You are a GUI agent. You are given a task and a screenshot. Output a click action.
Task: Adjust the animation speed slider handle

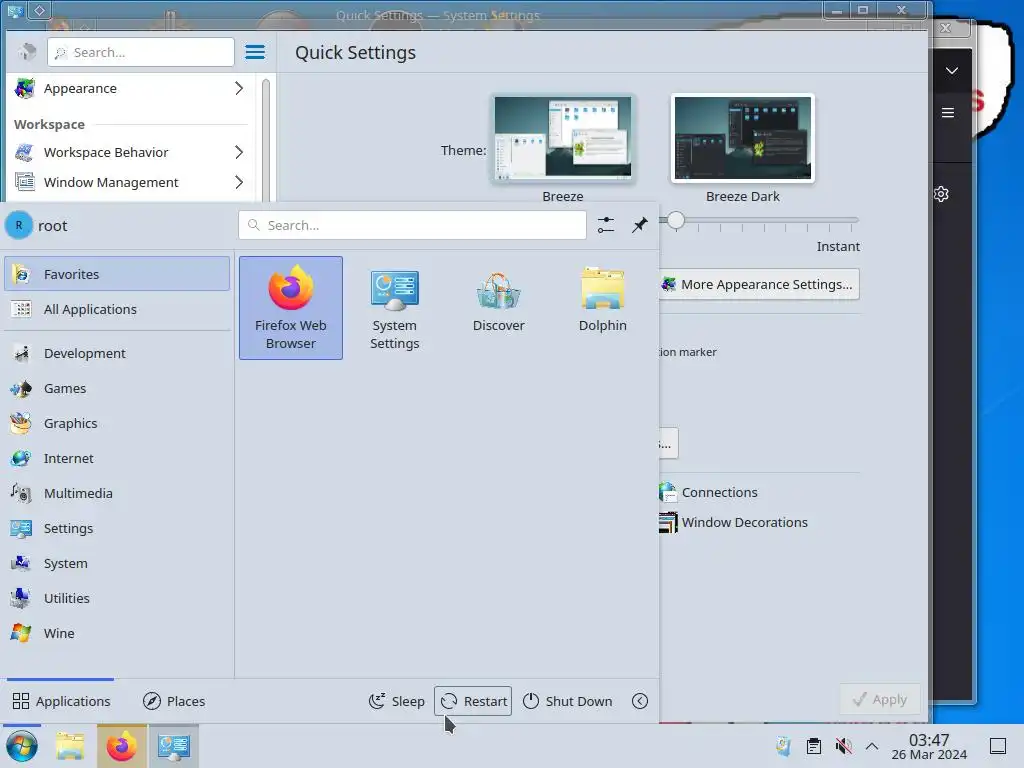pyautogui.click(x=676, y=220)
